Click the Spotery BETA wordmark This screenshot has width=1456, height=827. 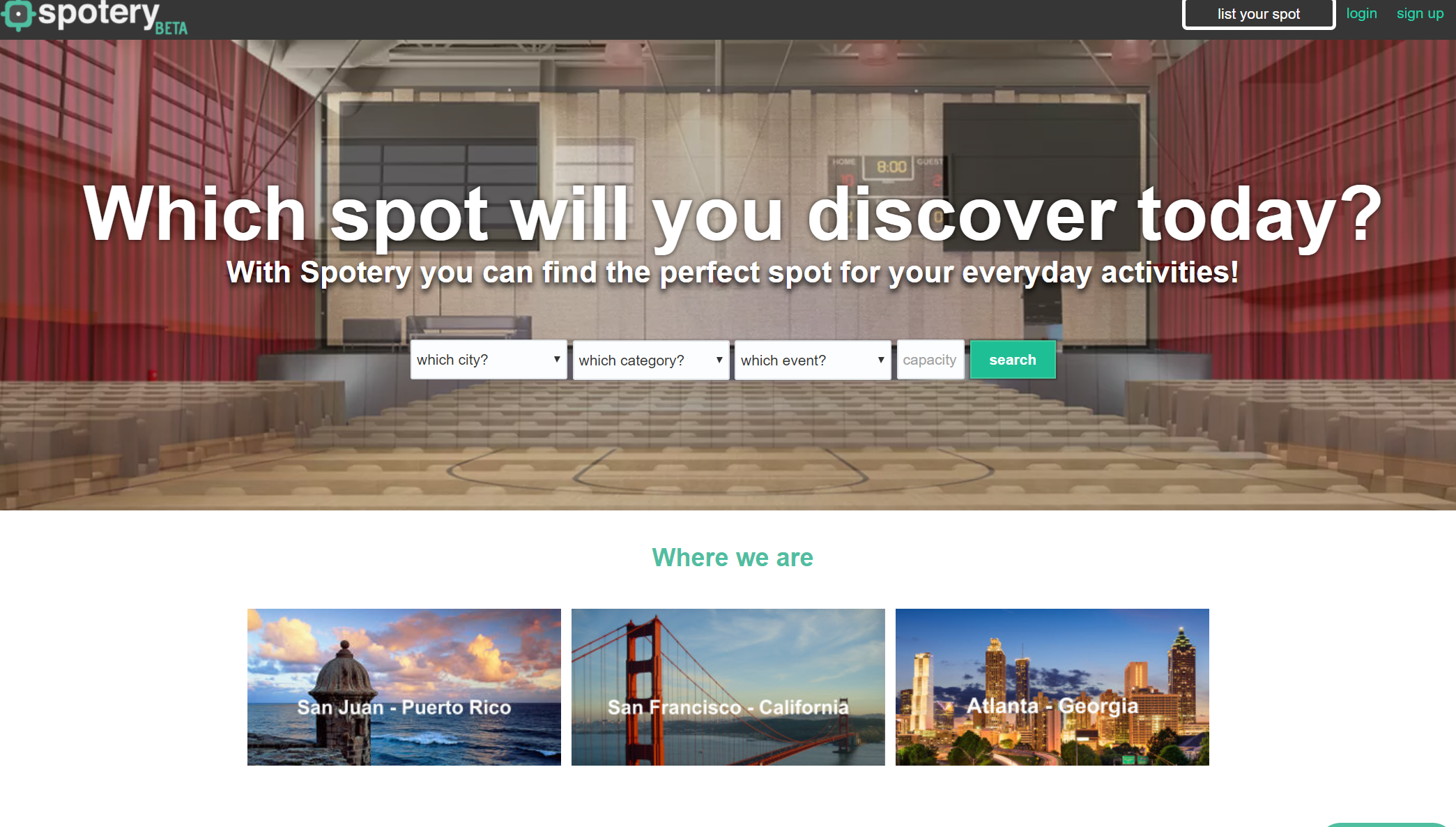coord(113,17)
